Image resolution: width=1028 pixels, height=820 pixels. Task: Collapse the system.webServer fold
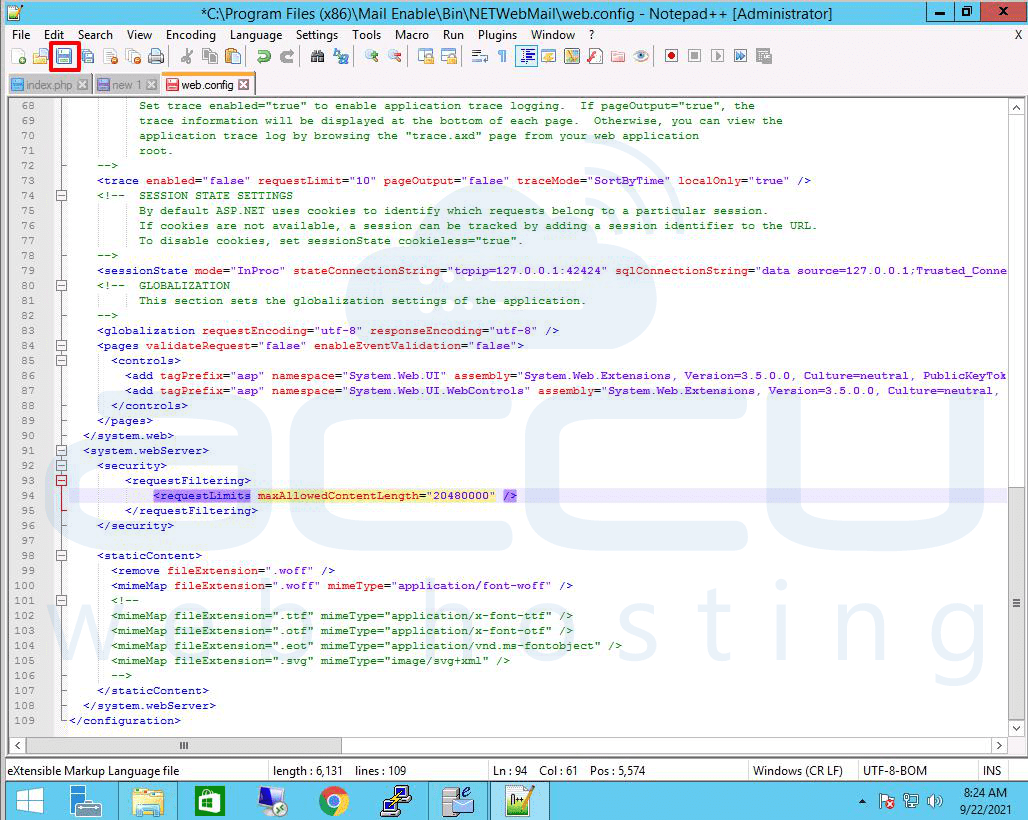coord(61,450)
